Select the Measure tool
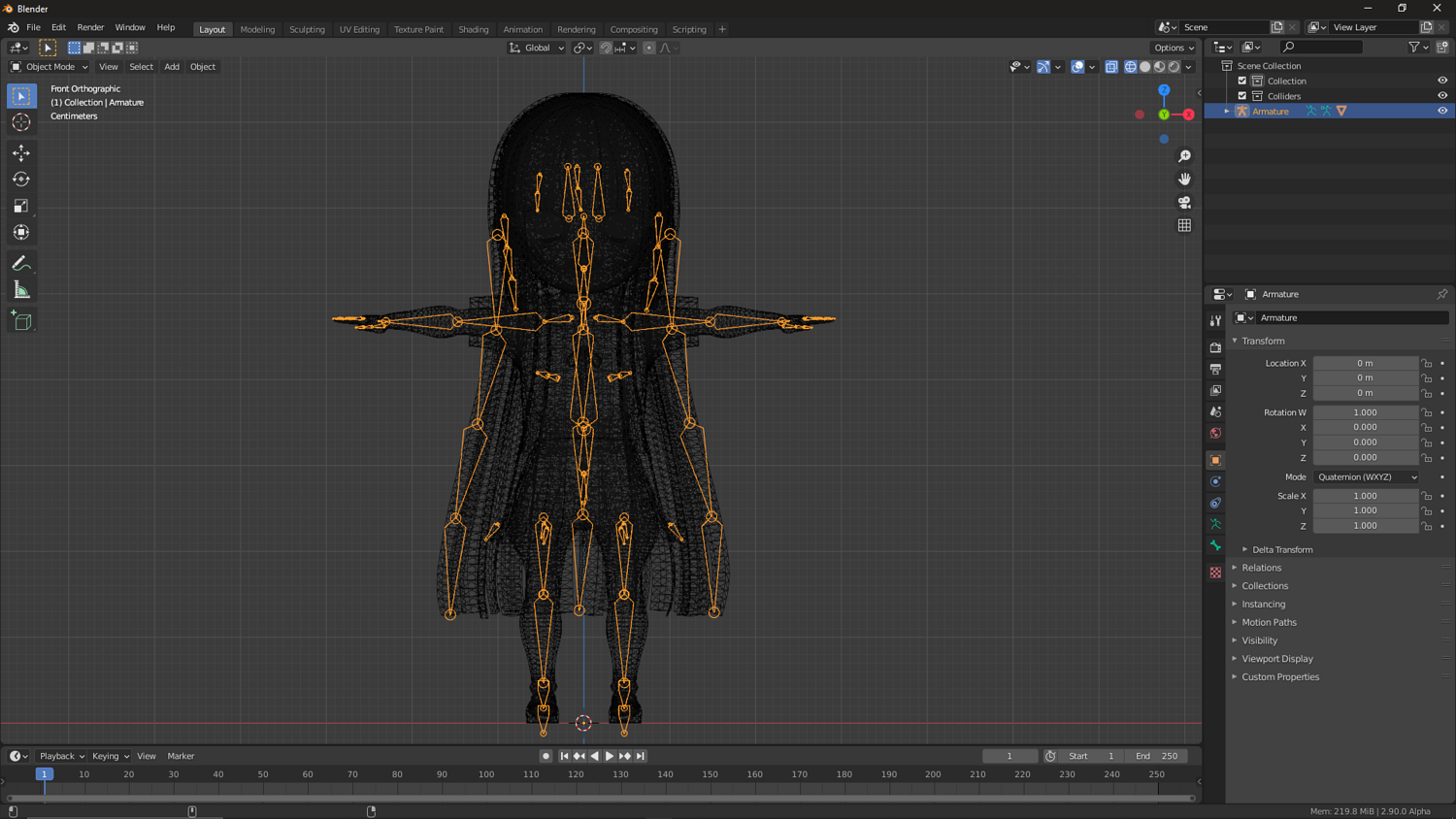The image size is (1456, 819). [21, 290]
